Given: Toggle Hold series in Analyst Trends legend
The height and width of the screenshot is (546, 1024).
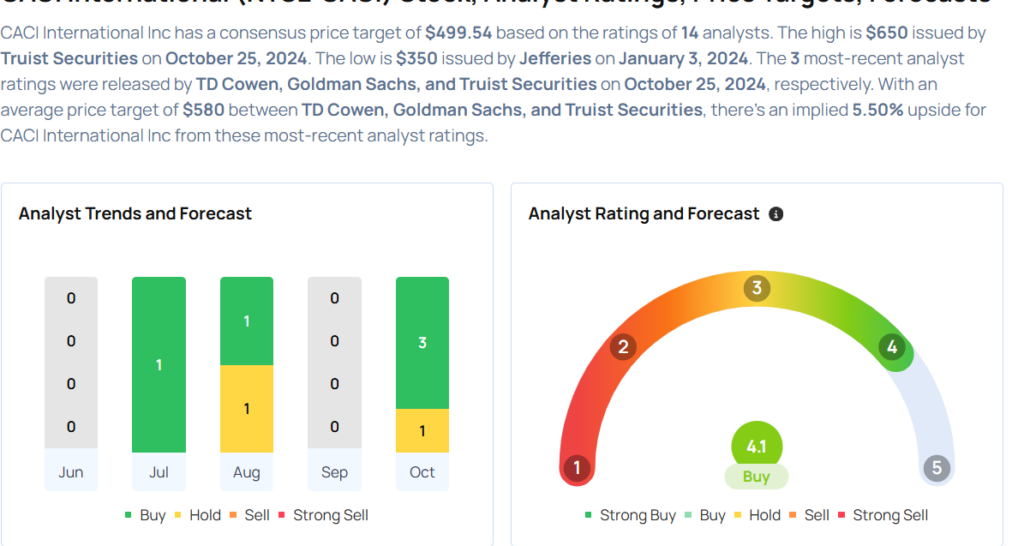Looking at the screenshot, I should point(196,515).
